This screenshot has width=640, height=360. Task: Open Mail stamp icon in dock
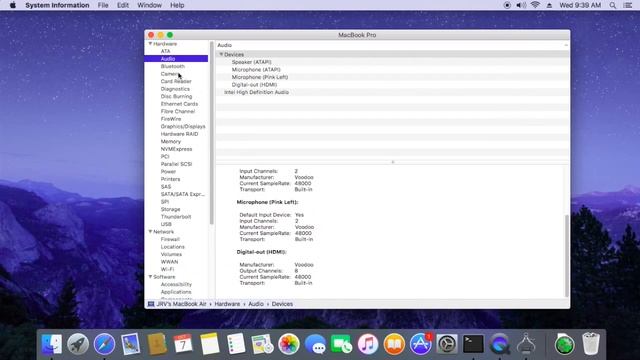click(131, 344)
